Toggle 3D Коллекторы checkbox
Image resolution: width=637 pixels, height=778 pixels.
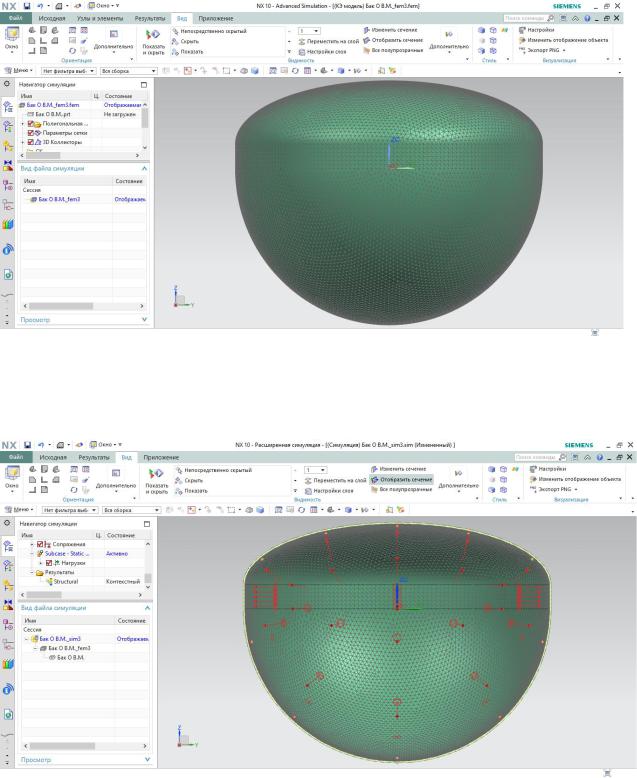(x=31, y=142)
